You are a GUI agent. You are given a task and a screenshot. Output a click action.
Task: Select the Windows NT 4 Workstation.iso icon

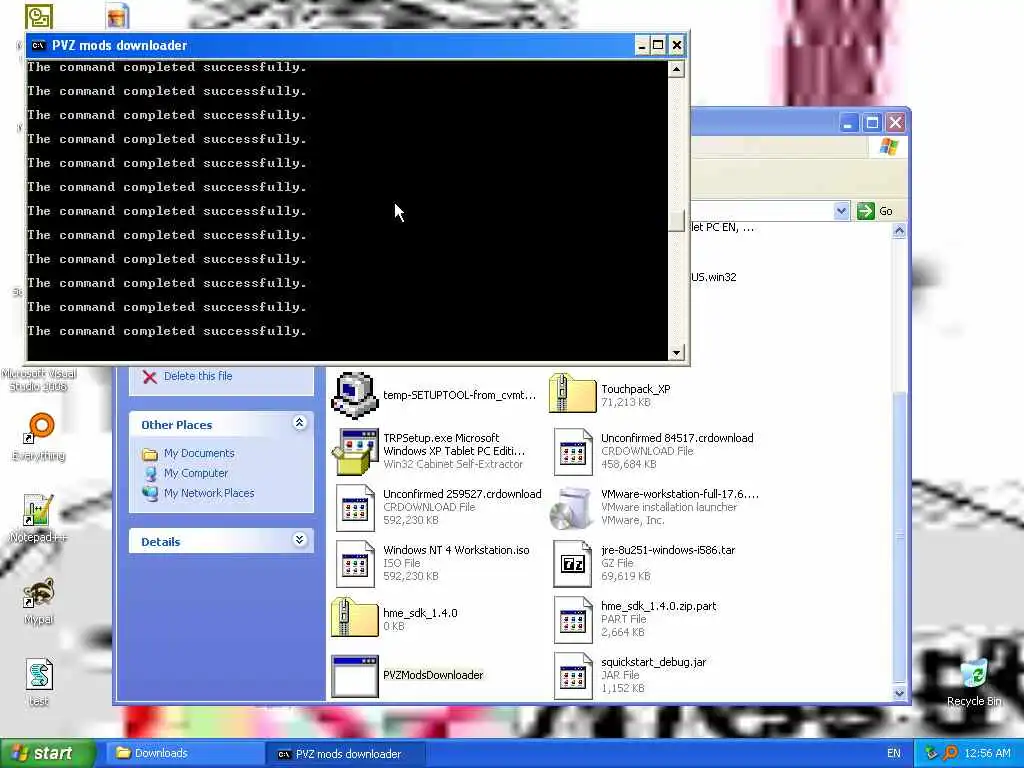click(355, 564)
